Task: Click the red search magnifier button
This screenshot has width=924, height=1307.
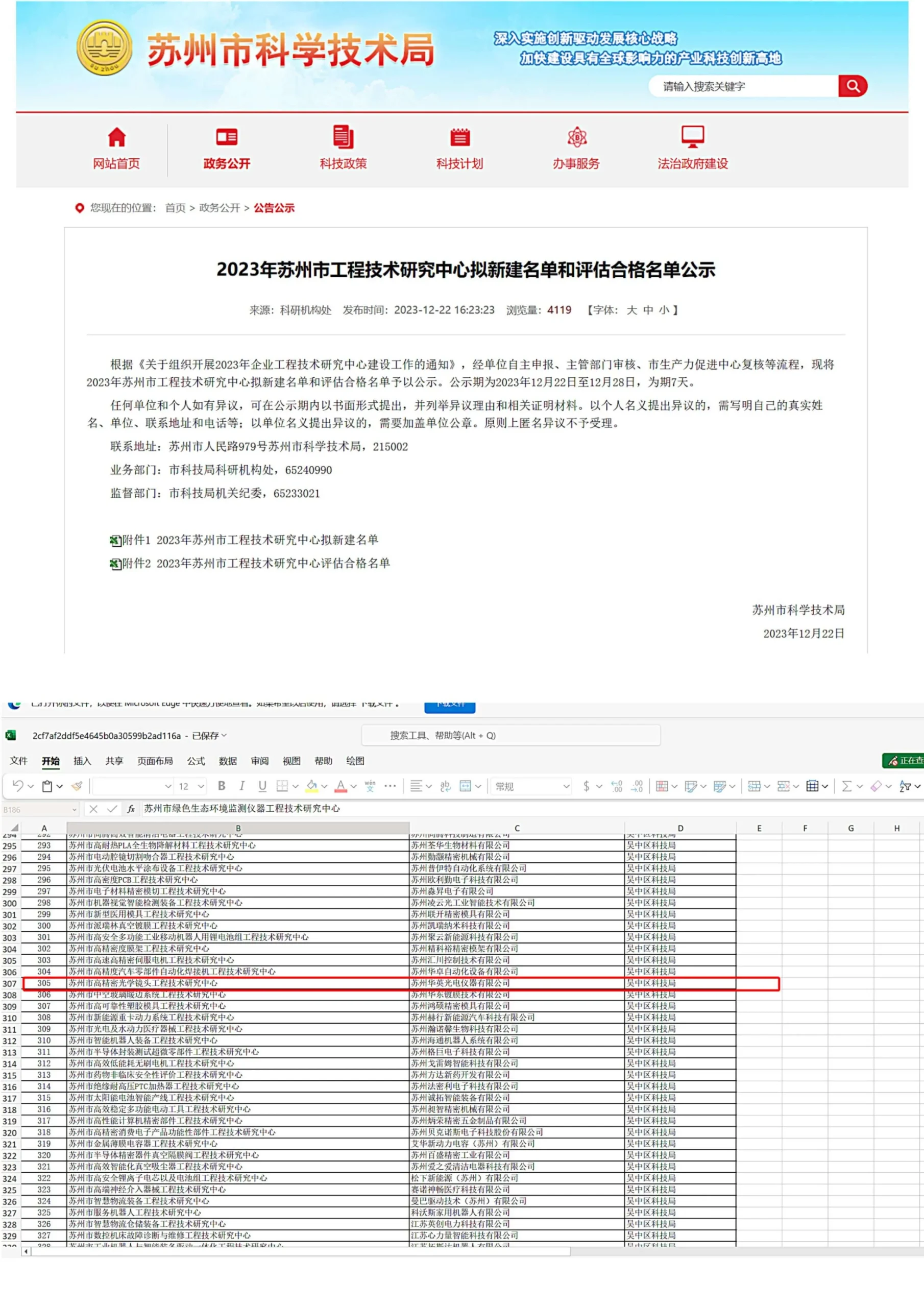Action: click(x=852, y=86)
